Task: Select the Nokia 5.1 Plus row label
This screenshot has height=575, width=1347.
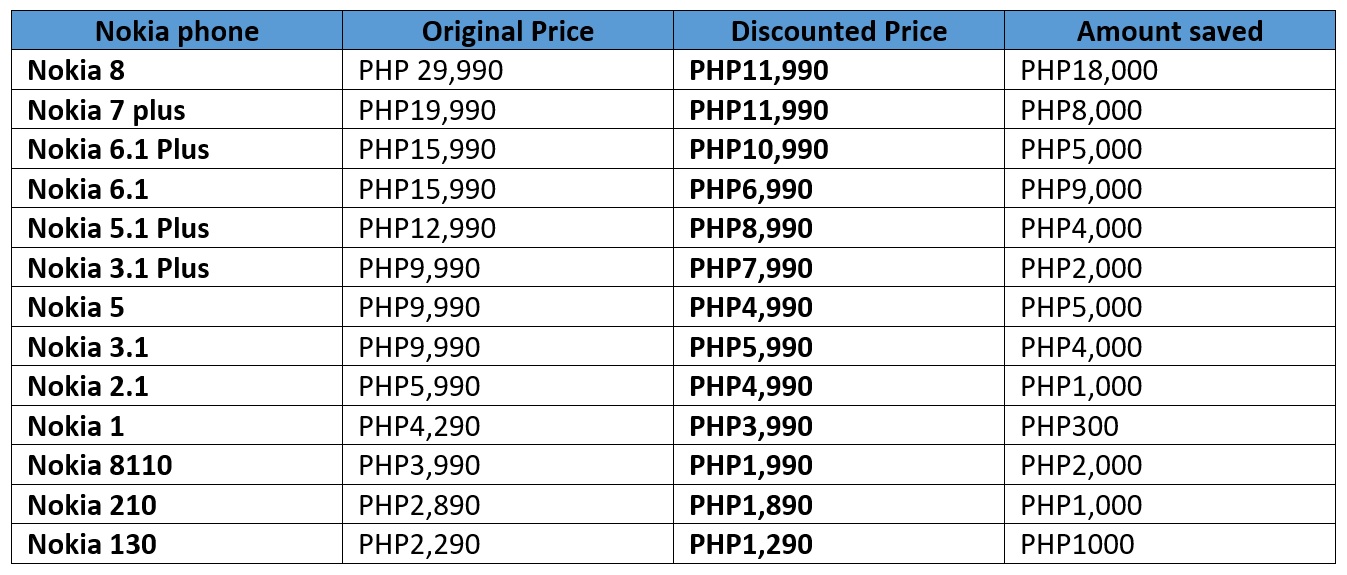Action: click(177, 228)
